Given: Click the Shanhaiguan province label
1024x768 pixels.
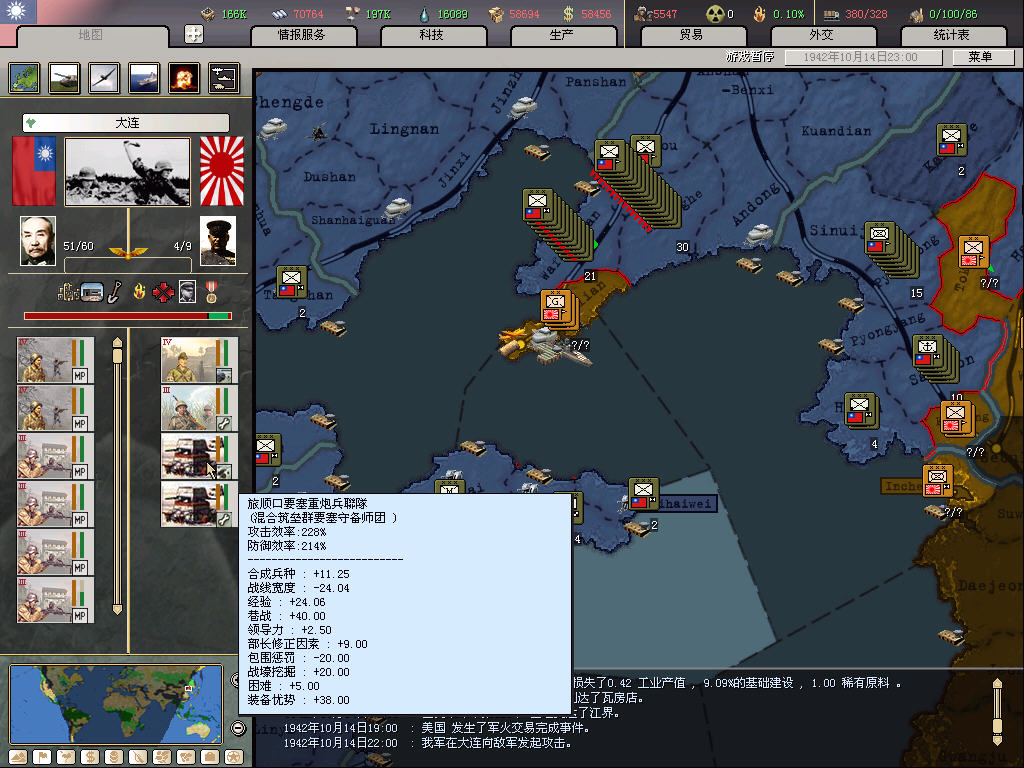Looking at the screenshot, I should tap(353, 221).
